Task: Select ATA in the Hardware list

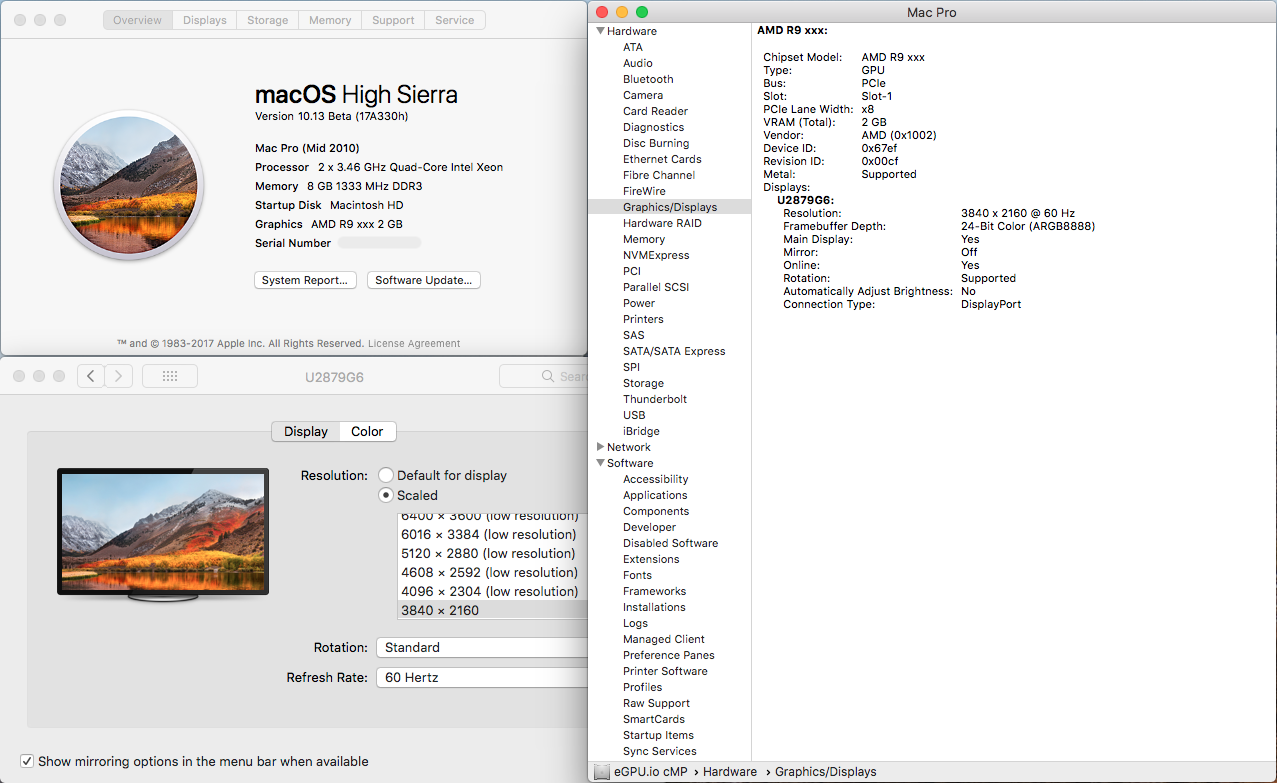Action: click(x=633, y=47)
